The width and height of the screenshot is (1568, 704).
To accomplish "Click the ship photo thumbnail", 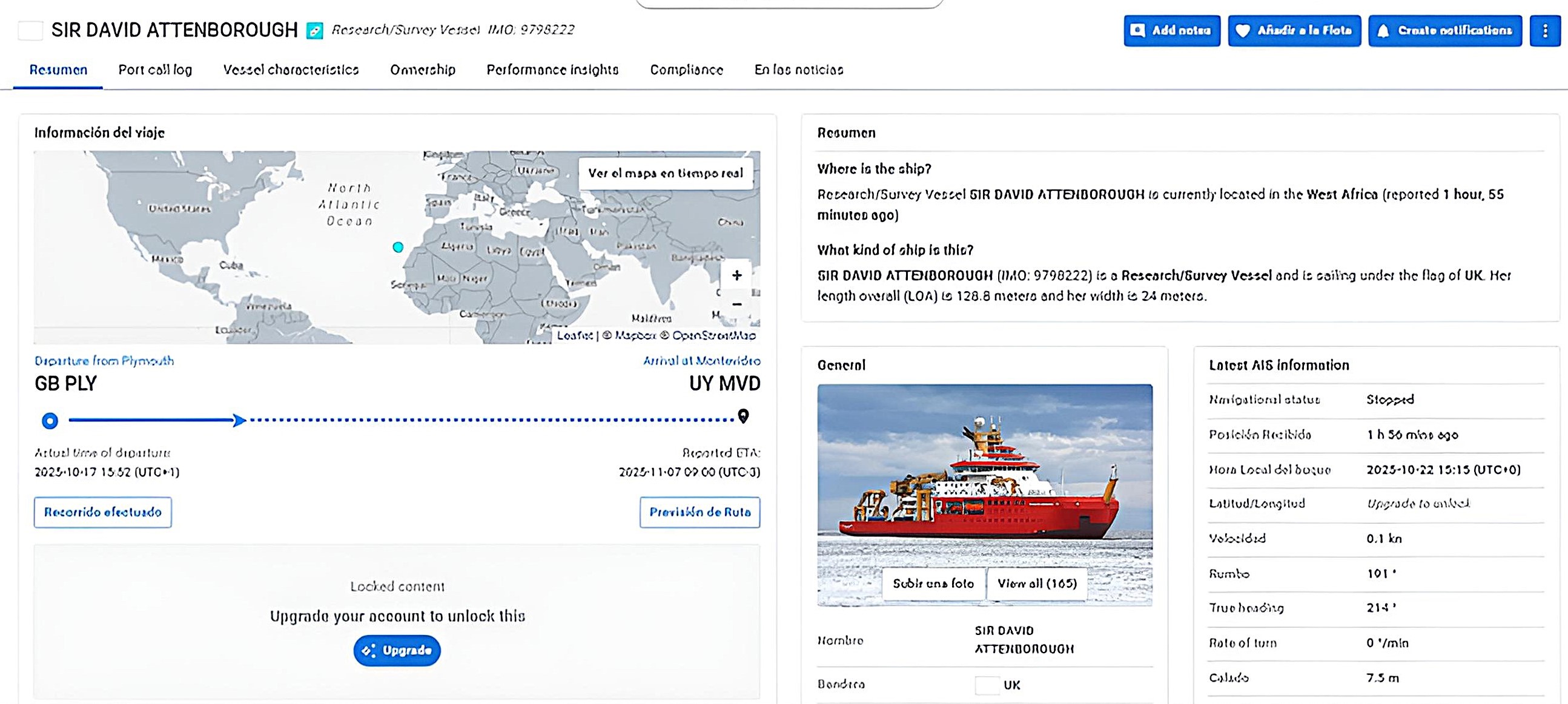I will click(984, 475).
